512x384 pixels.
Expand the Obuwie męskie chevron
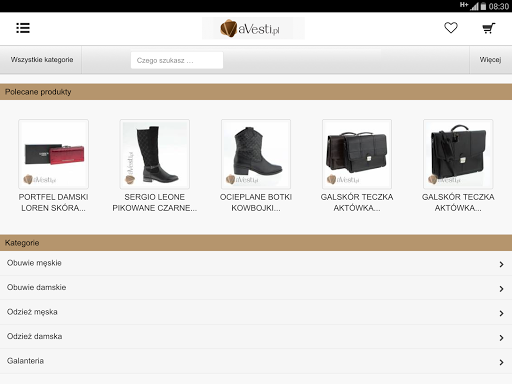coord(501,264)
